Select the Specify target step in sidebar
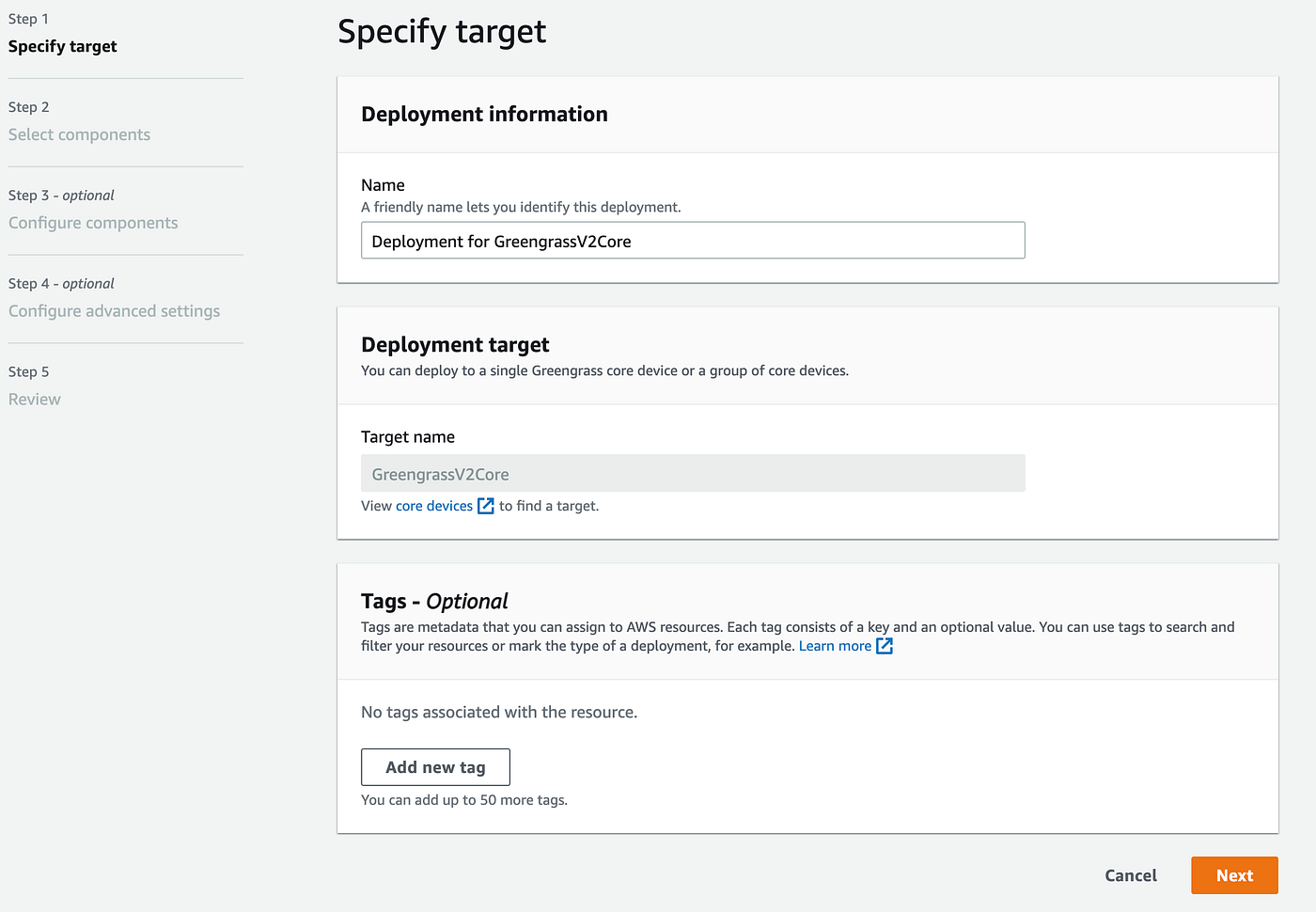Viewport: 1316px width, 912px height. 63,46
